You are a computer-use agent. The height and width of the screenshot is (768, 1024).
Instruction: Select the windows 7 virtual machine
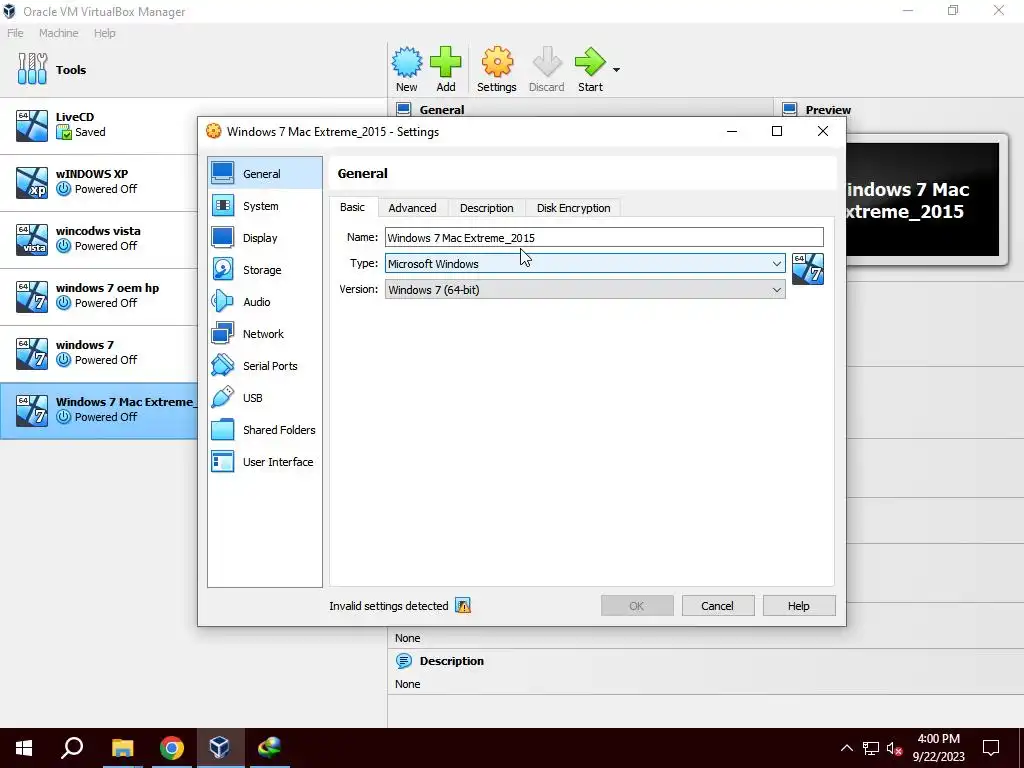pos(99,353)
